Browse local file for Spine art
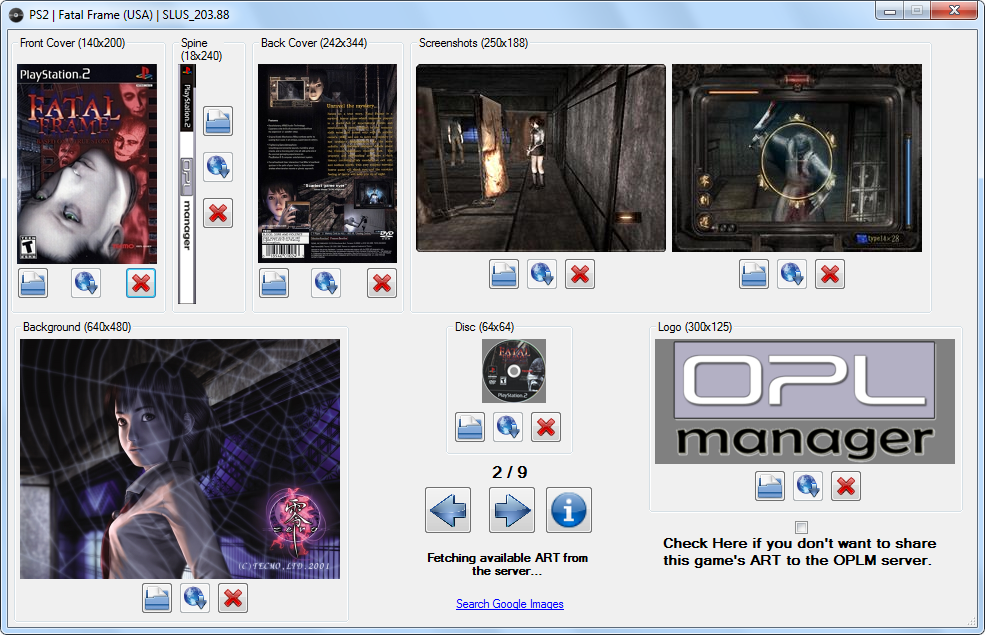985x635 pixels. (218, 121)
